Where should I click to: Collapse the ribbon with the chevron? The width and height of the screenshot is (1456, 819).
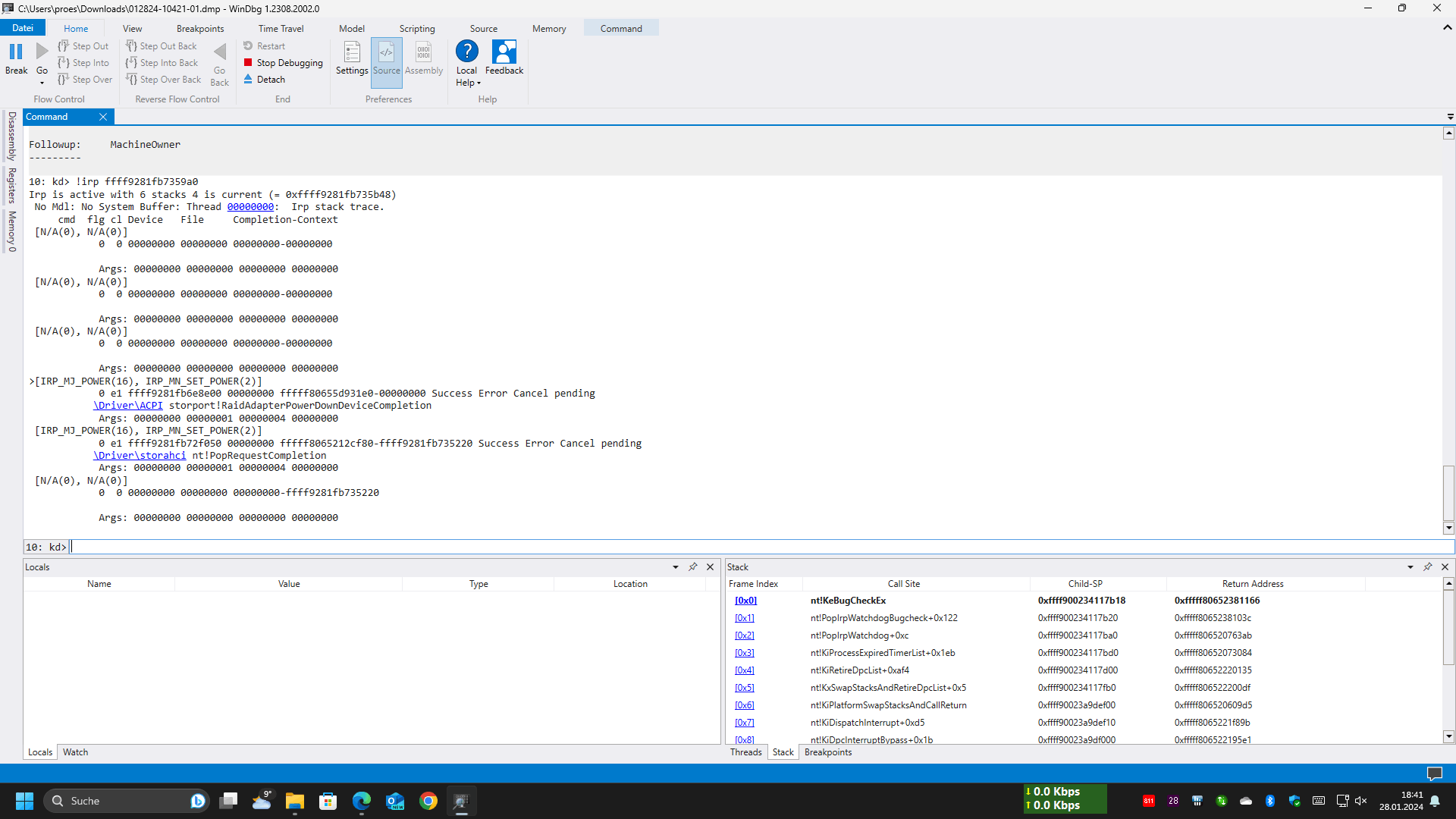pos(1447,27)
